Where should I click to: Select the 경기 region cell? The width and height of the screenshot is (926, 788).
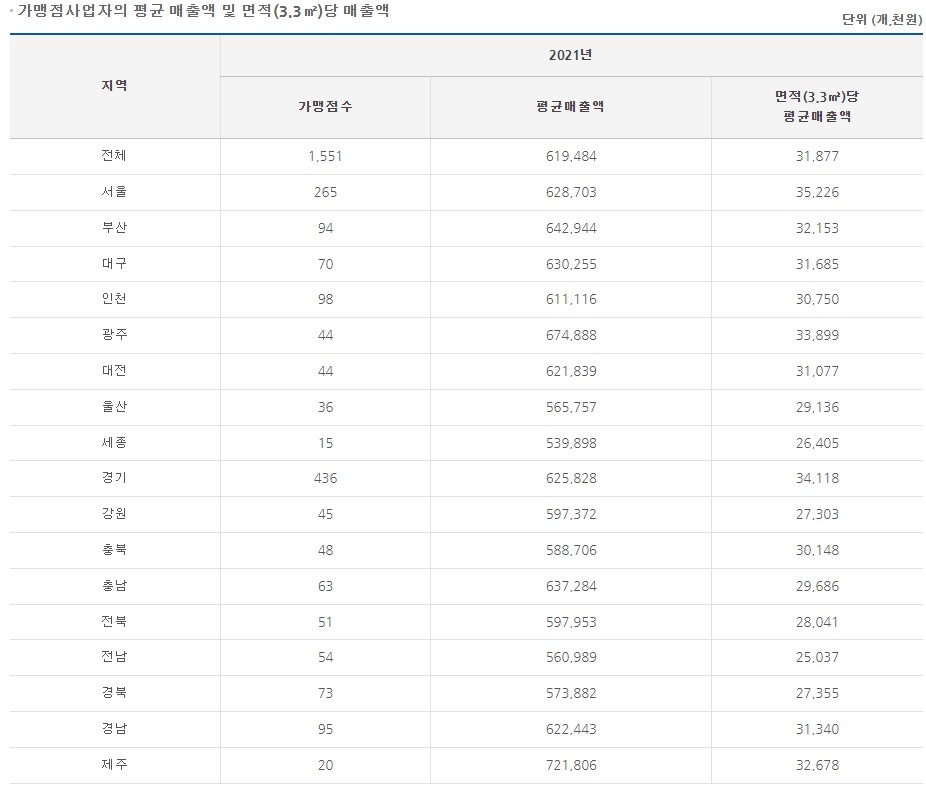pos(114,477)
